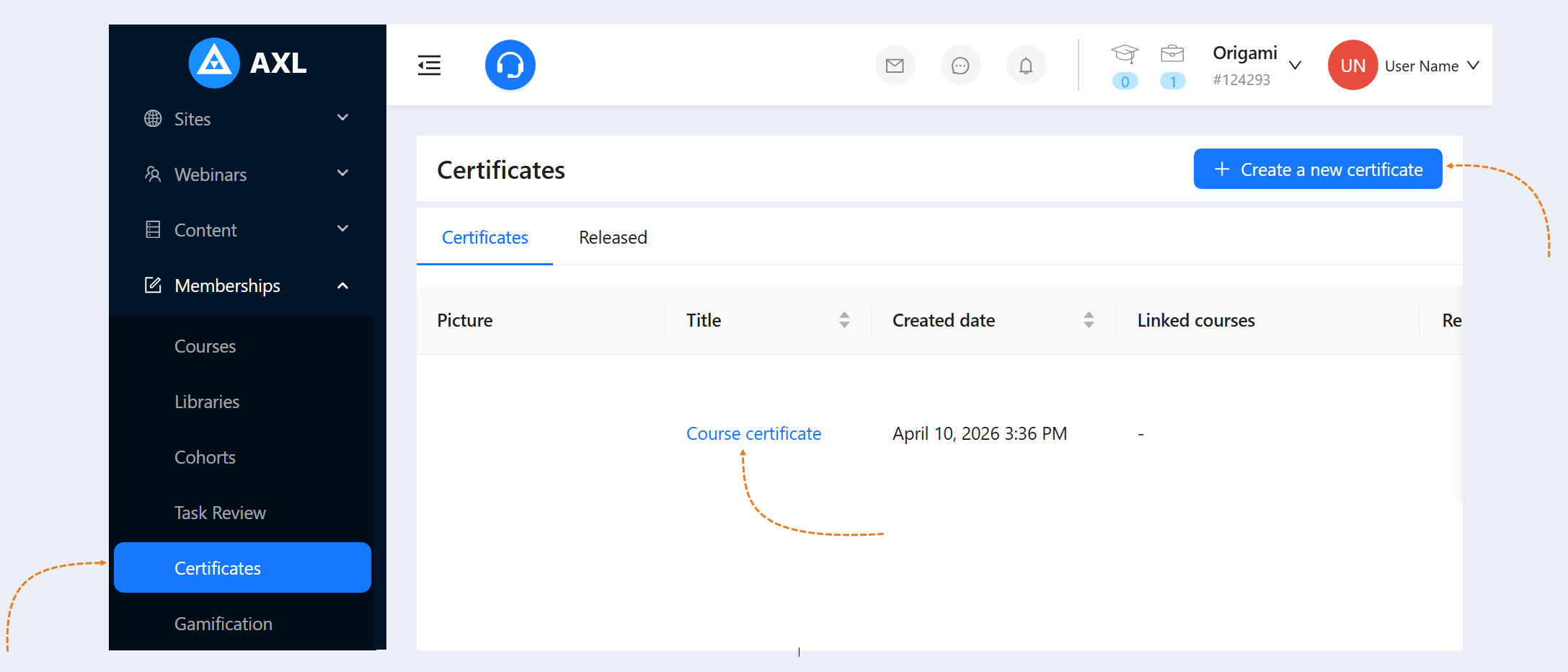
Task: Click the Certificates page heading
Action: (x=501, y=170)
